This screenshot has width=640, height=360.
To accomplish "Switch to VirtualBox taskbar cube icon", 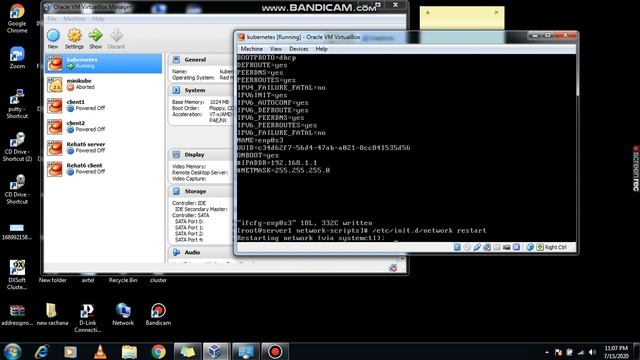I will [x=216, y=351].
